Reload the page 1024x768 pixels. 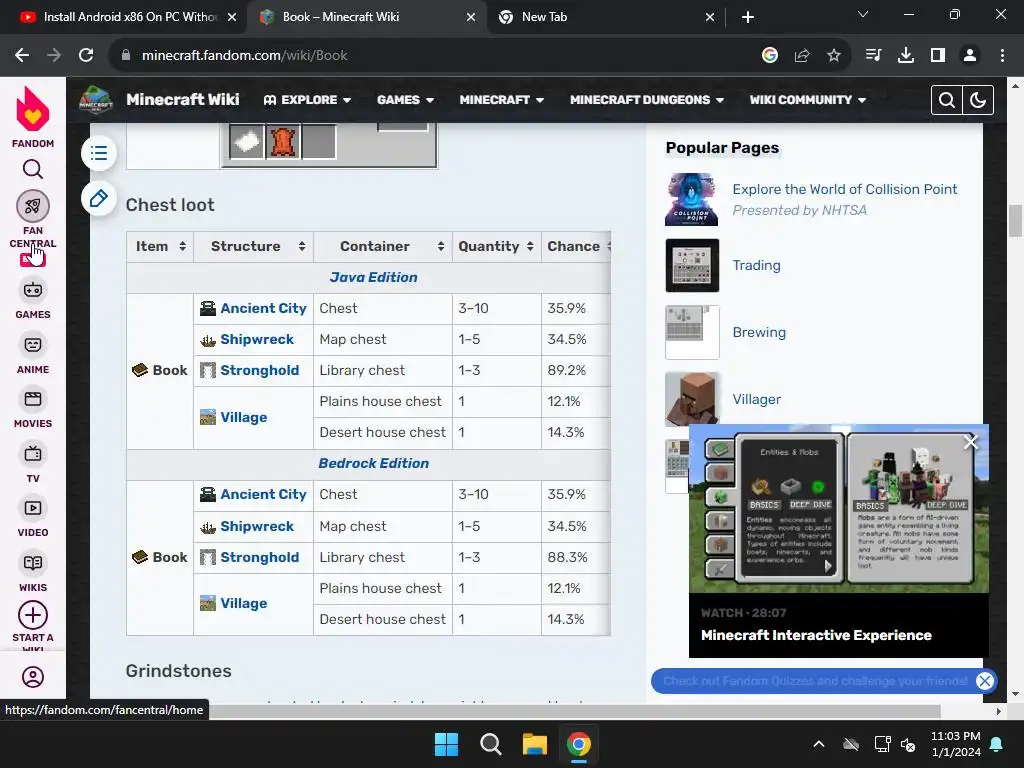[86, 56]
